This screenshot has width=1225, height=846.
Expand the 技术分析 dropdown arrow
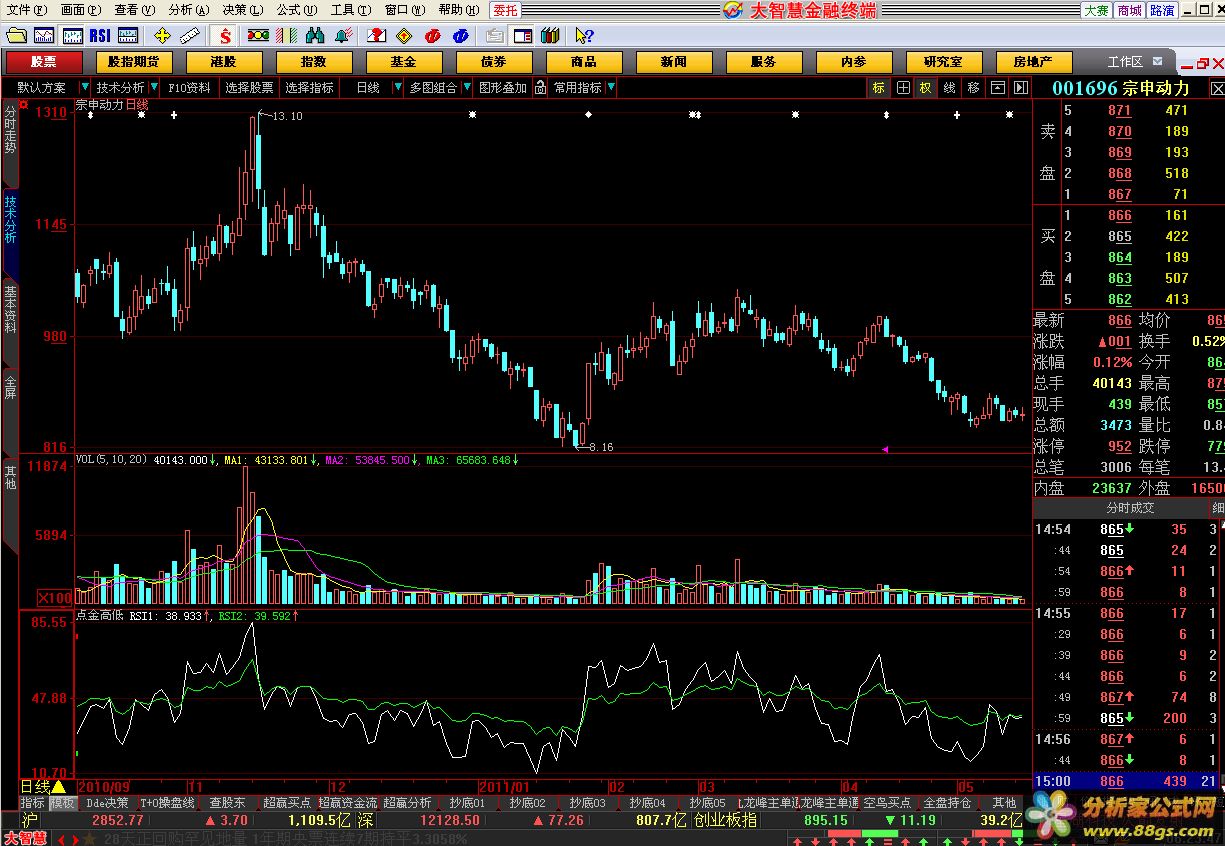coord(155,88)
